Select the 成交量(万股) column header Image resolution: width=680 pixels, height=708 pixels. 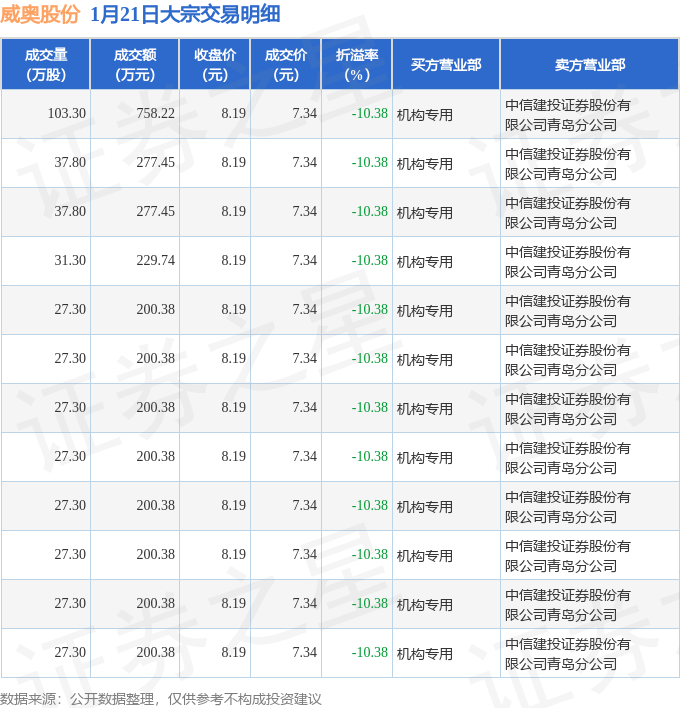[x=45, y=65]
